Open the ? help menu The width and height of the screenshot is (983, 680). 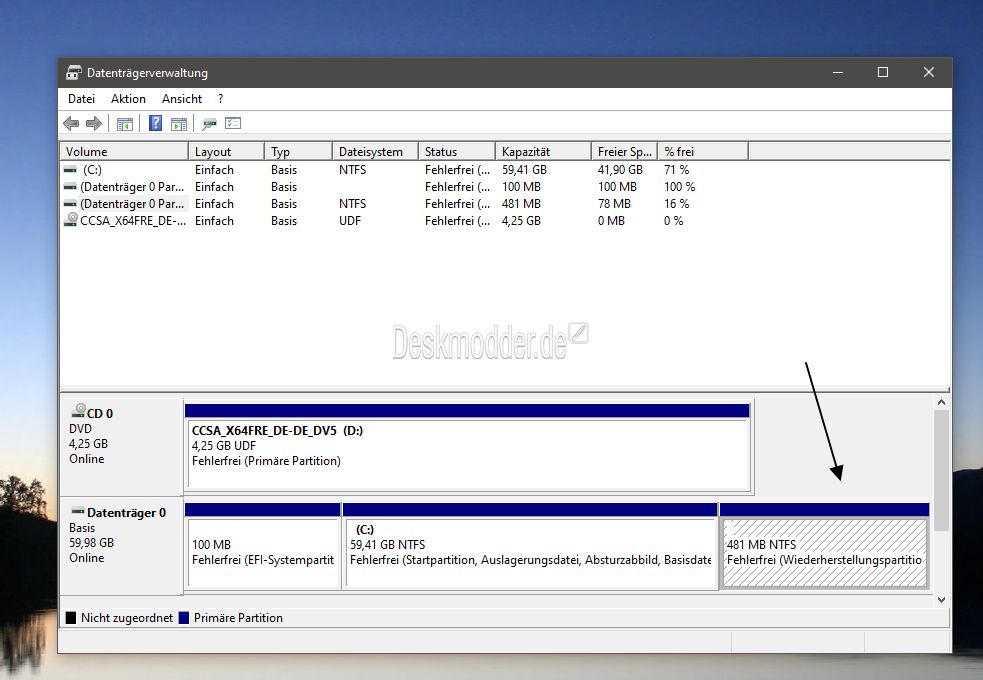point(220,99)
